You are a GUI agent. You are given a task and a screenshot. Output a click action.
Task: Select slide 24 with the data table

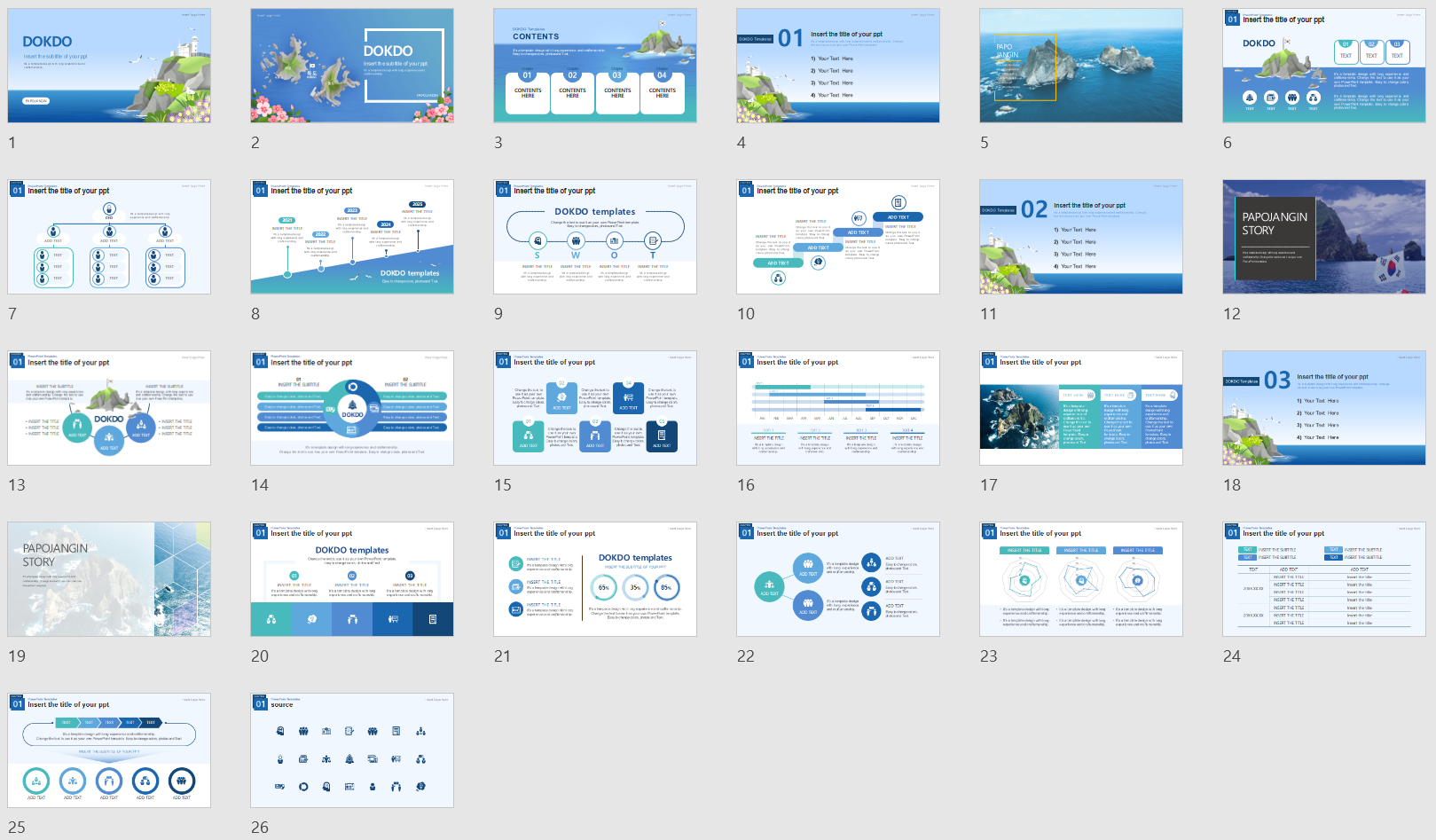click(1324, 579)
